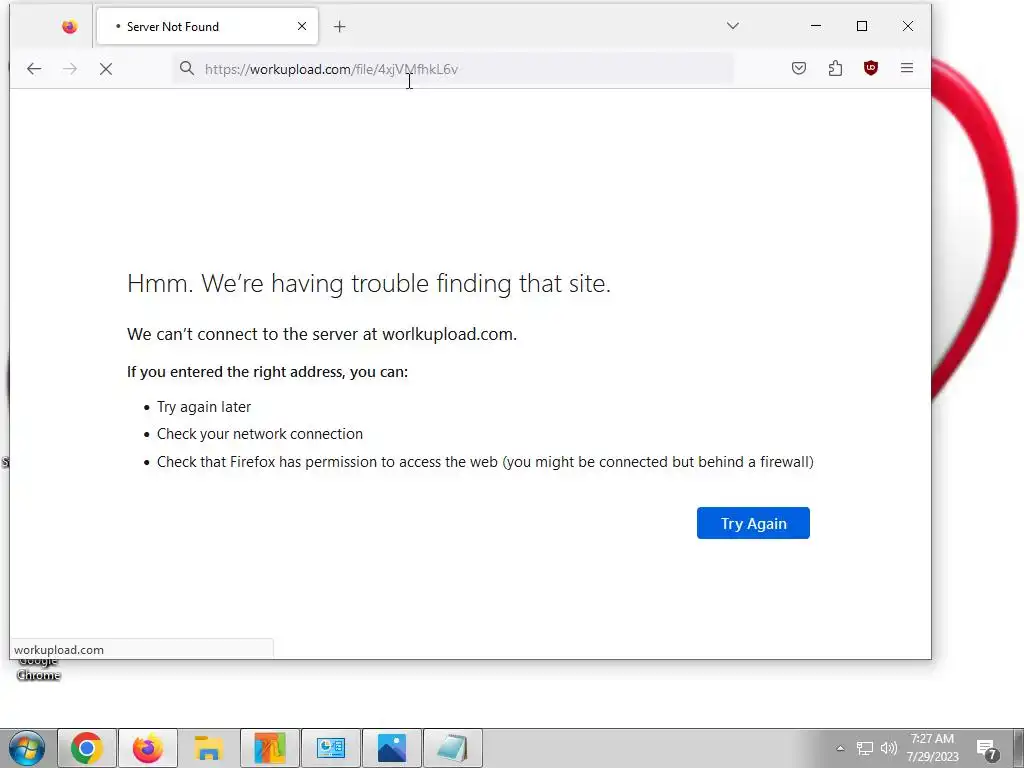1024x768 pixels.
Task: Click the heading "Hmm. We're having trouble finding that site."
Action: click(x=369, y=283)
